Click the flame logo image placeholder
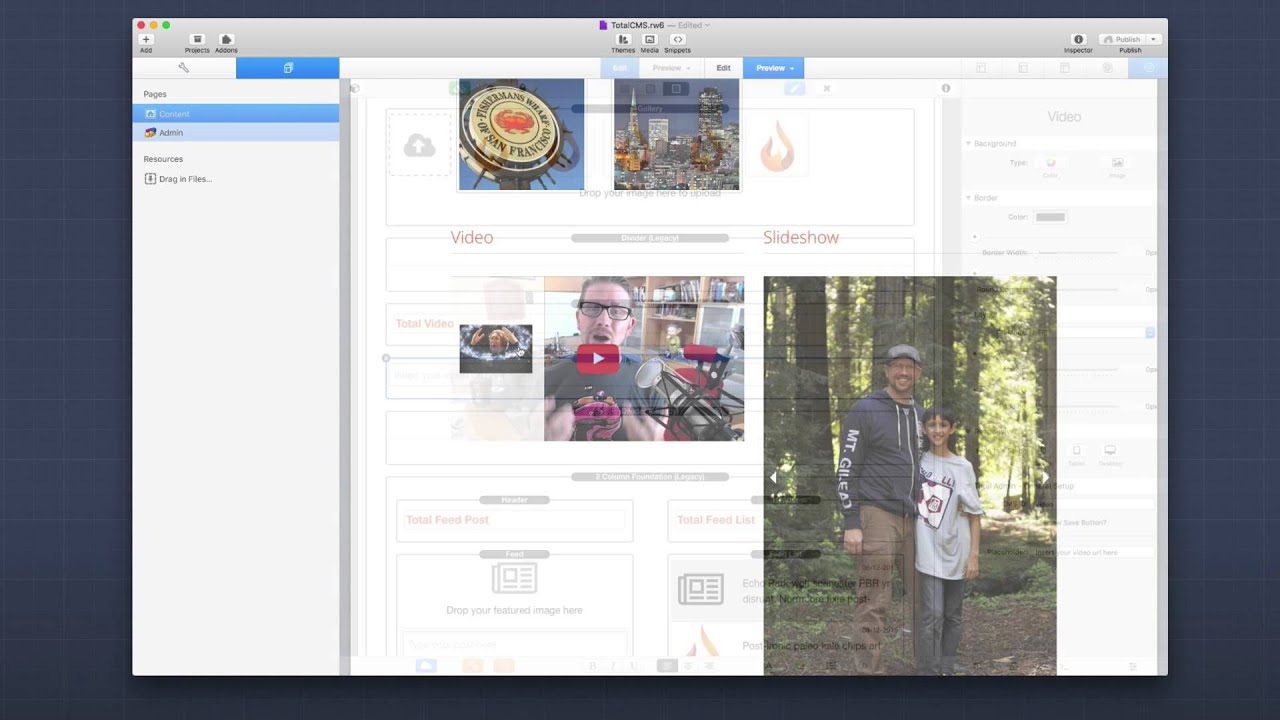Image resolution: width=1280 pixels, height=720 pixels. coord(776,147)
